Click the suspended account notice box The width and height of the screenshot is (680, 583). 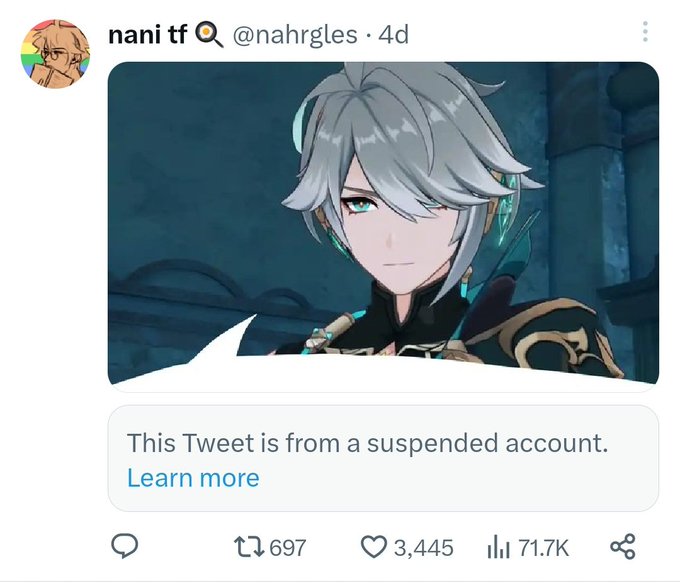(x=383, y=459)
